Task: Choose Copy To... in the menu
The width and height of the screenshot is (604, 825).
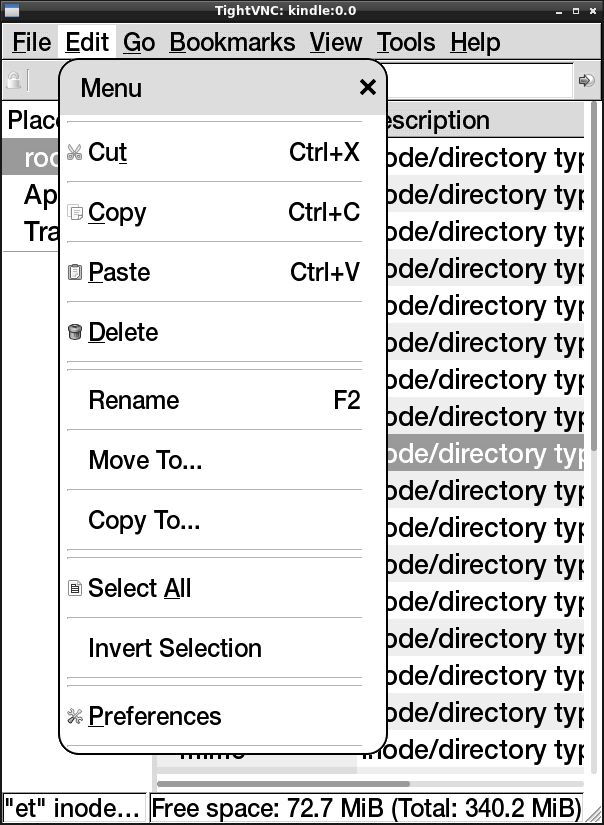Action: coord(144,520)
